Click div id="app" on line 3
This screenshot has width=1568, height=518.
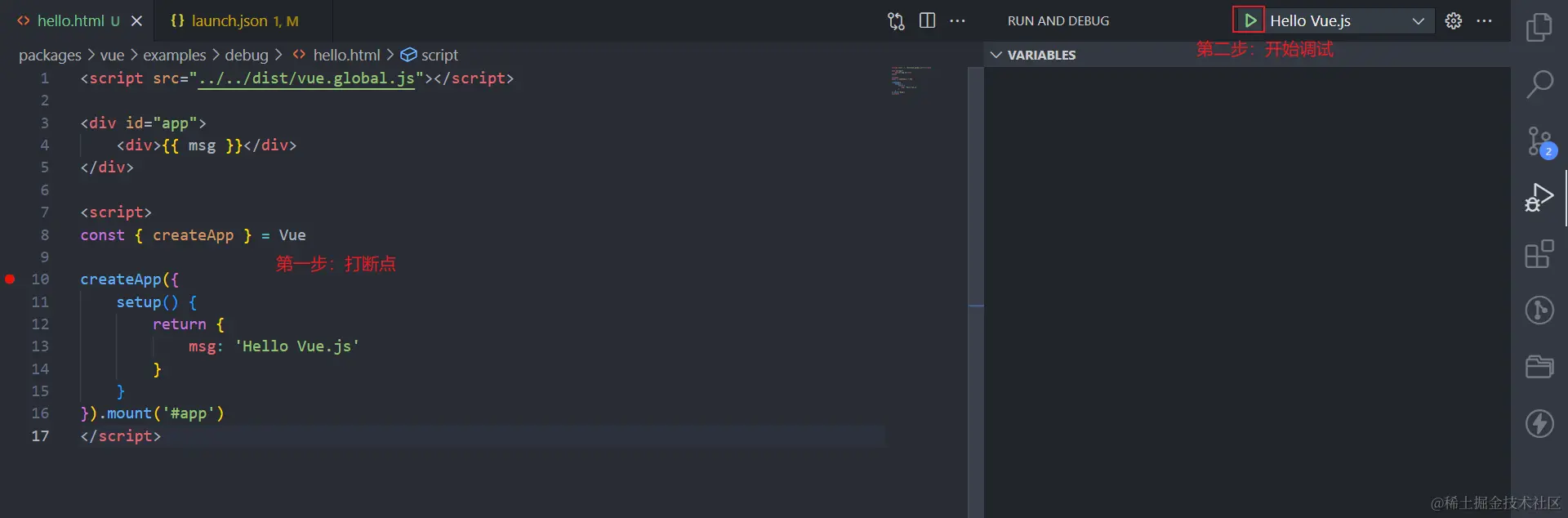[143, 123]
